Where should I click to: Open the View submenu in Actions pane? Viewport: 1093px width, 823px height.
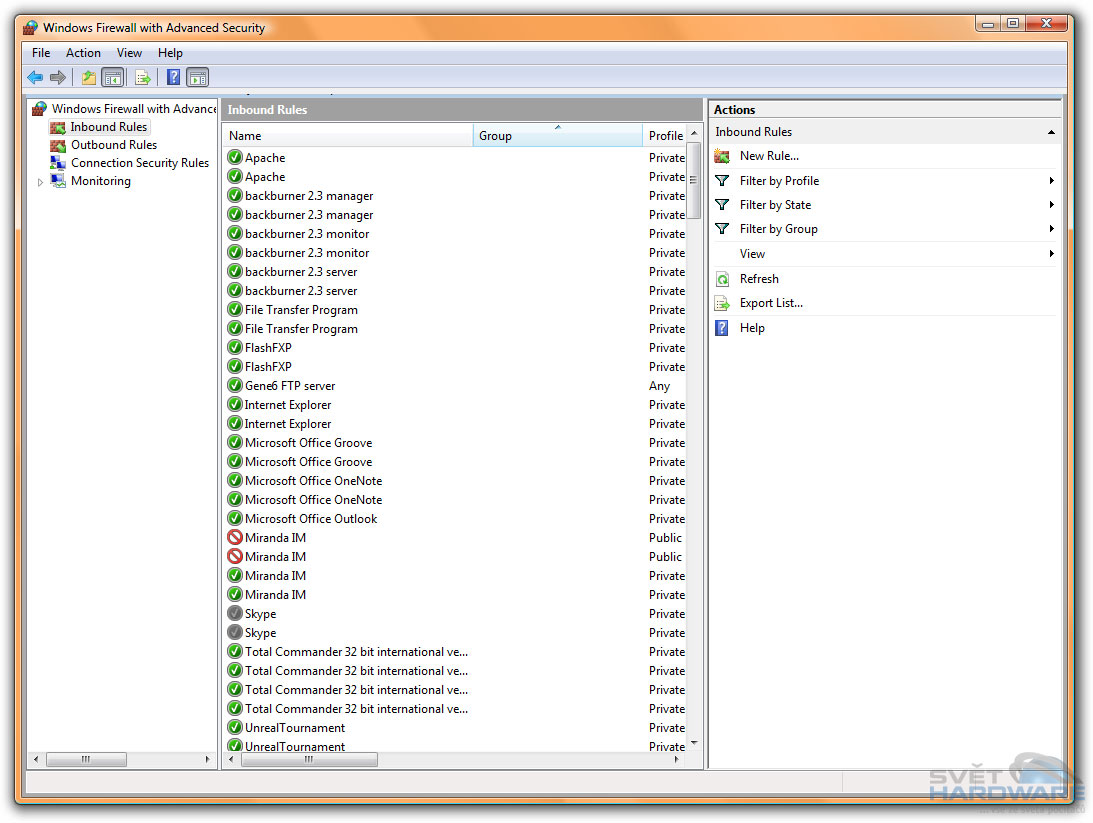pyautogui.click(x=752, y=253)
